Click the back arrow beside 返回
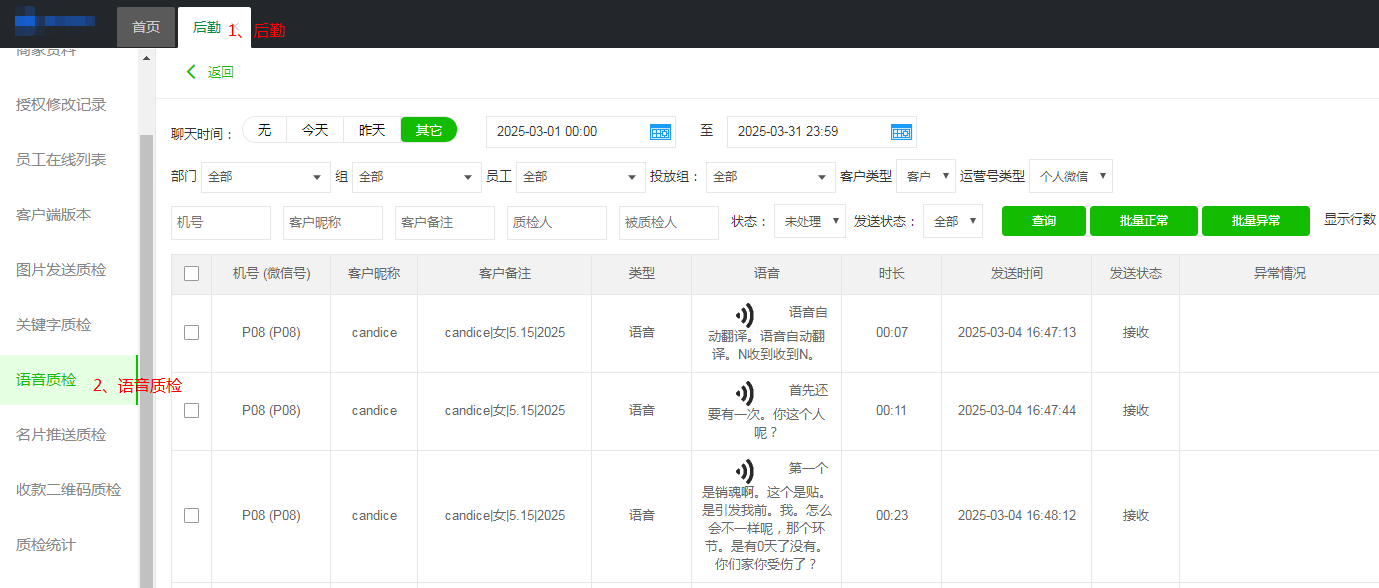Screen dimensions: 1379x588 (190, 72)
